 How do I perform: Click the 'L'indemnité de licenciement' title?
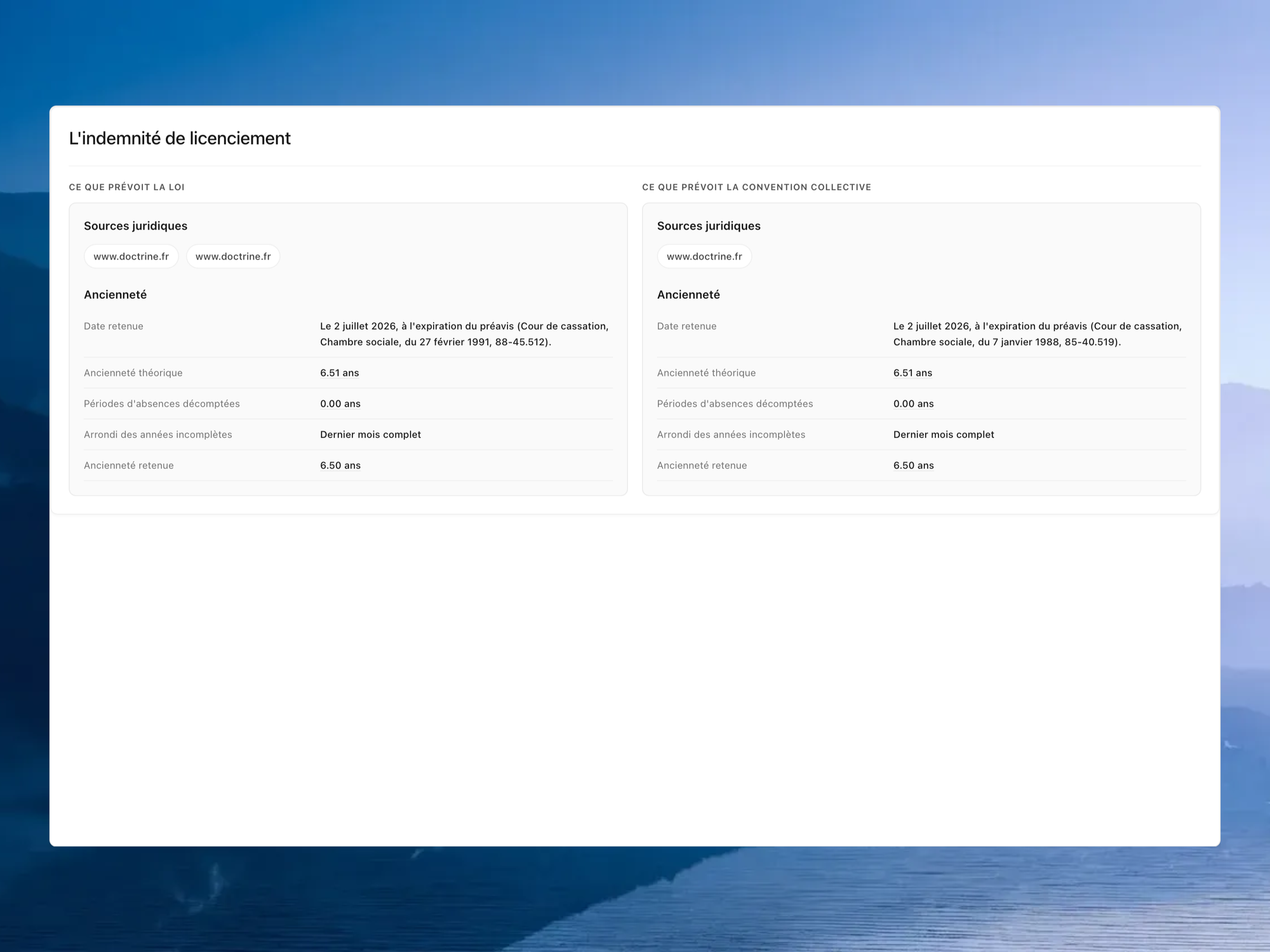pos(180,138)
